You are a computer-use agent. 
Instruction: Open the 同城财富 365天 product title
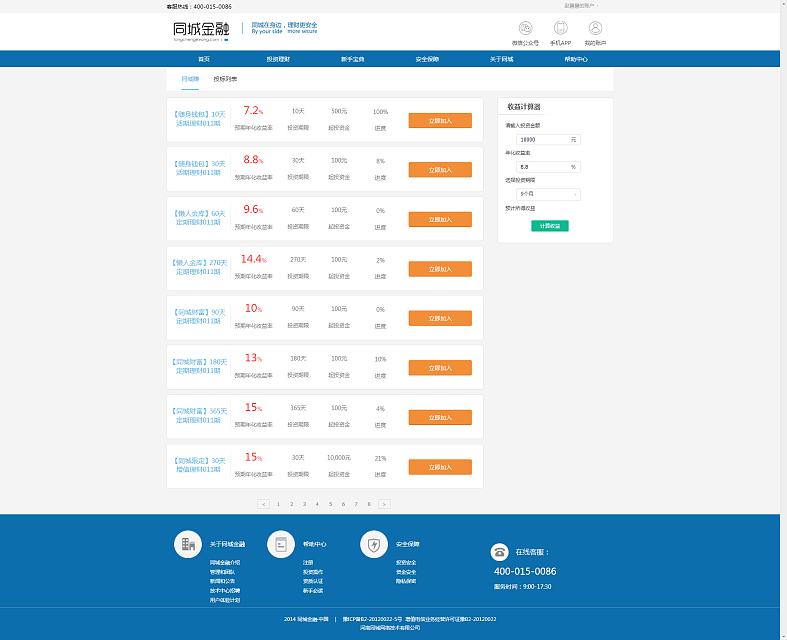click(199, 416)
